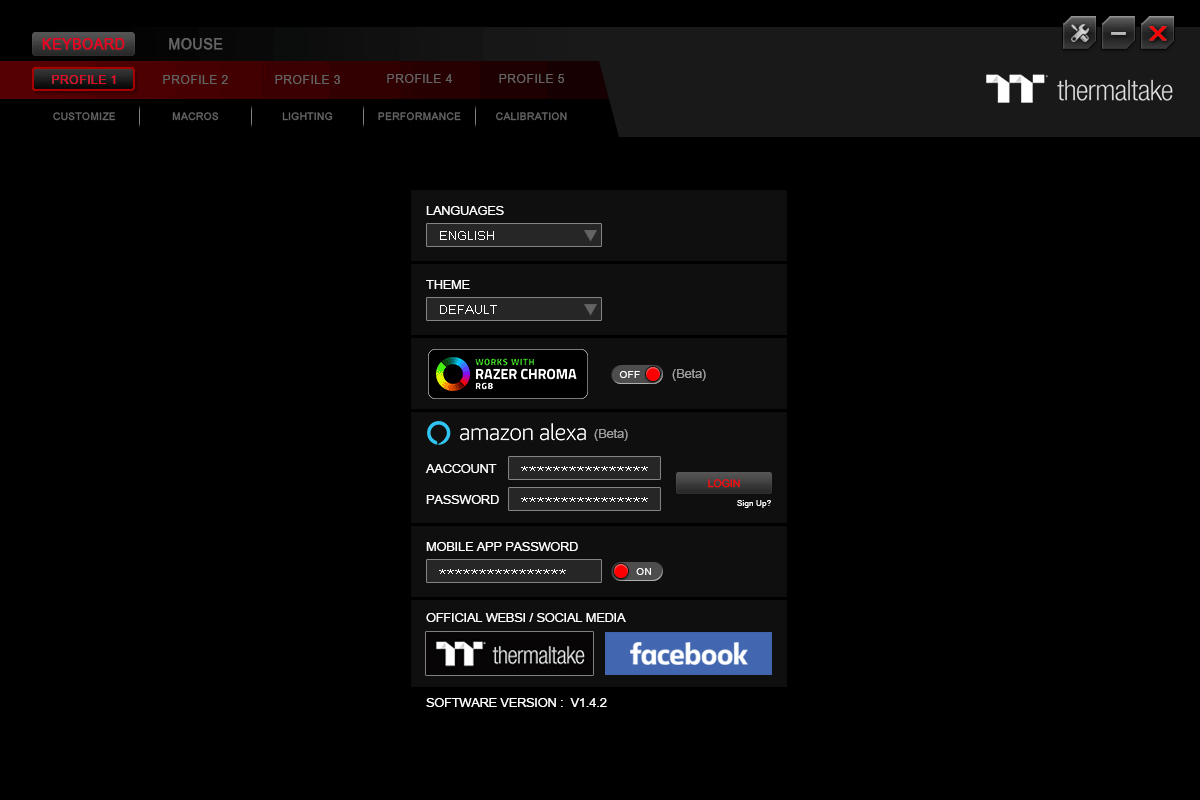This screenshot has height=800, width=1200.
Task: Focus the Mobile App Password field
Action: click(513, 571)
